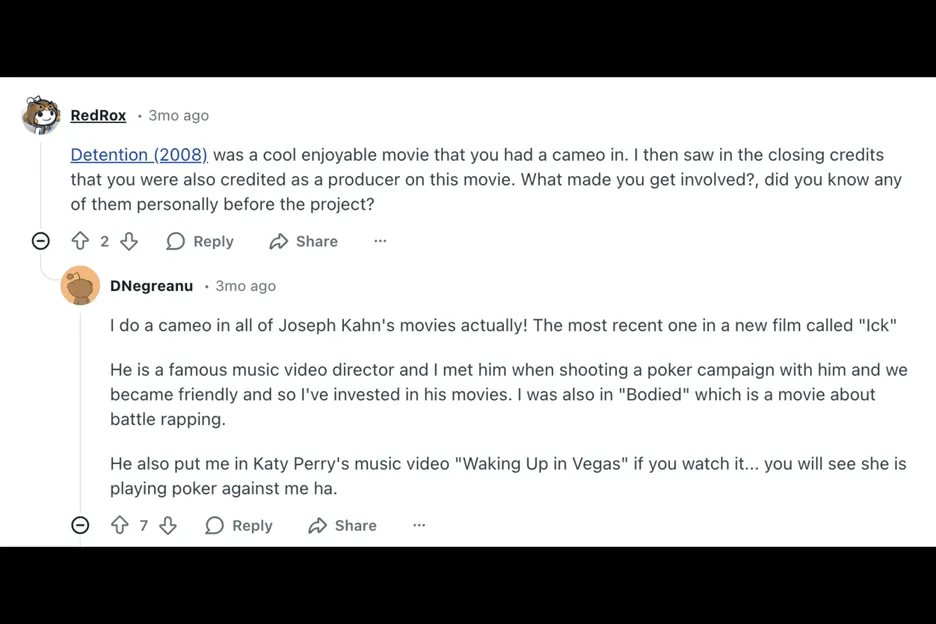936x624 pixels.
Task: Toggle the upvote on DNegreanu's reply
Action: point(121,525)
